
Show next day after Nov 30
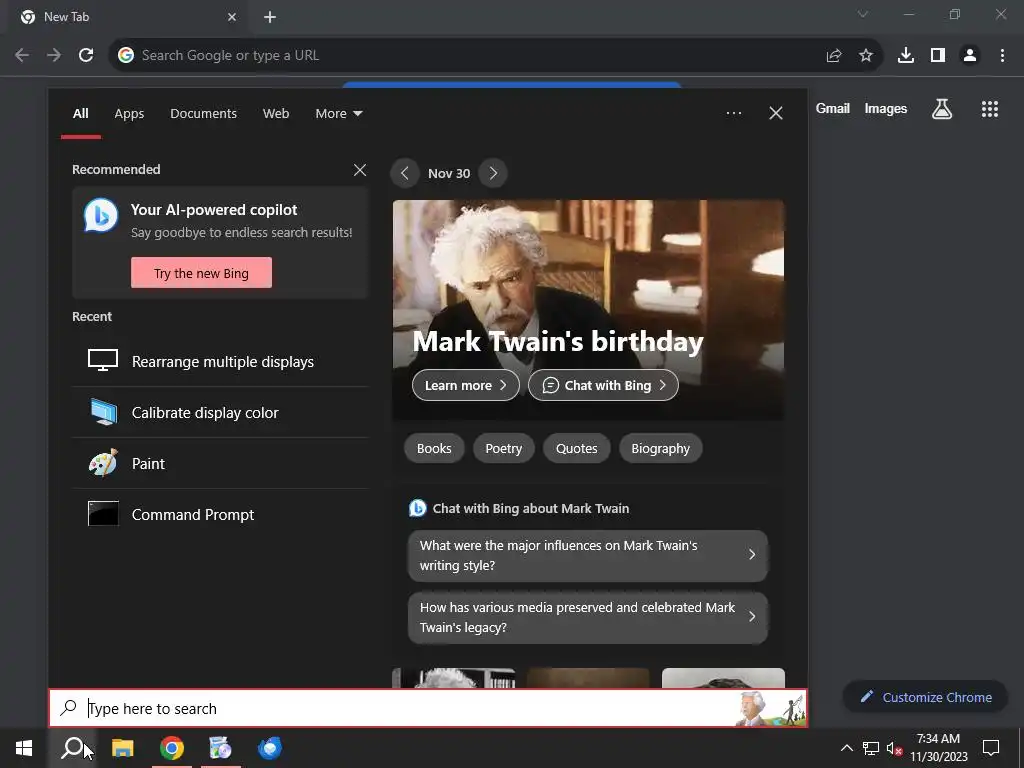[x=493, y=173]
